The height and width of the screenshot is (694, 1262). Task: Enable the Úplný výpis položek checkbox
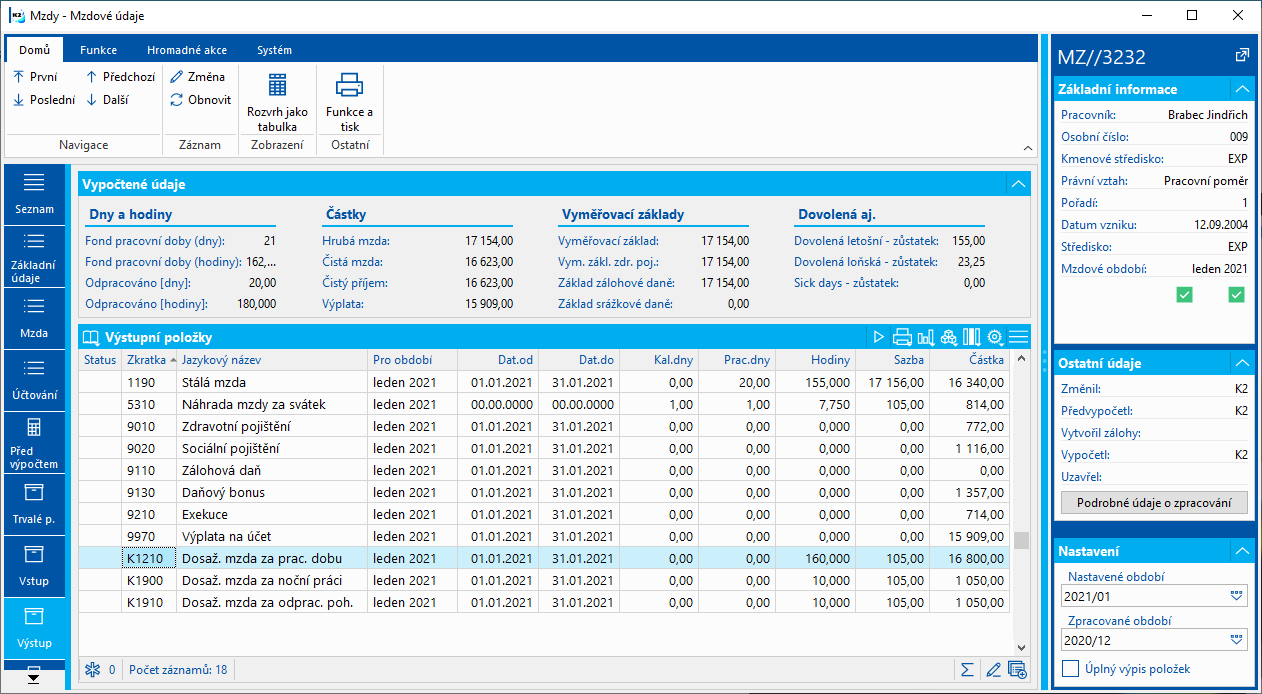pos(1071,669)
